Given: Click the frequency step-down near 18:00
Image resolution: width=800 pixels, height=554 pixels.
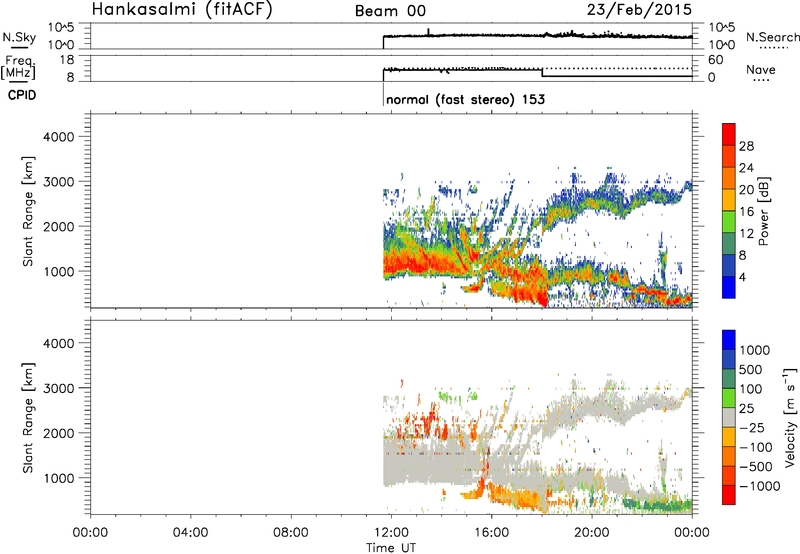Looking at the screenshot, I should pyautogui.click(x=542, y=72).
